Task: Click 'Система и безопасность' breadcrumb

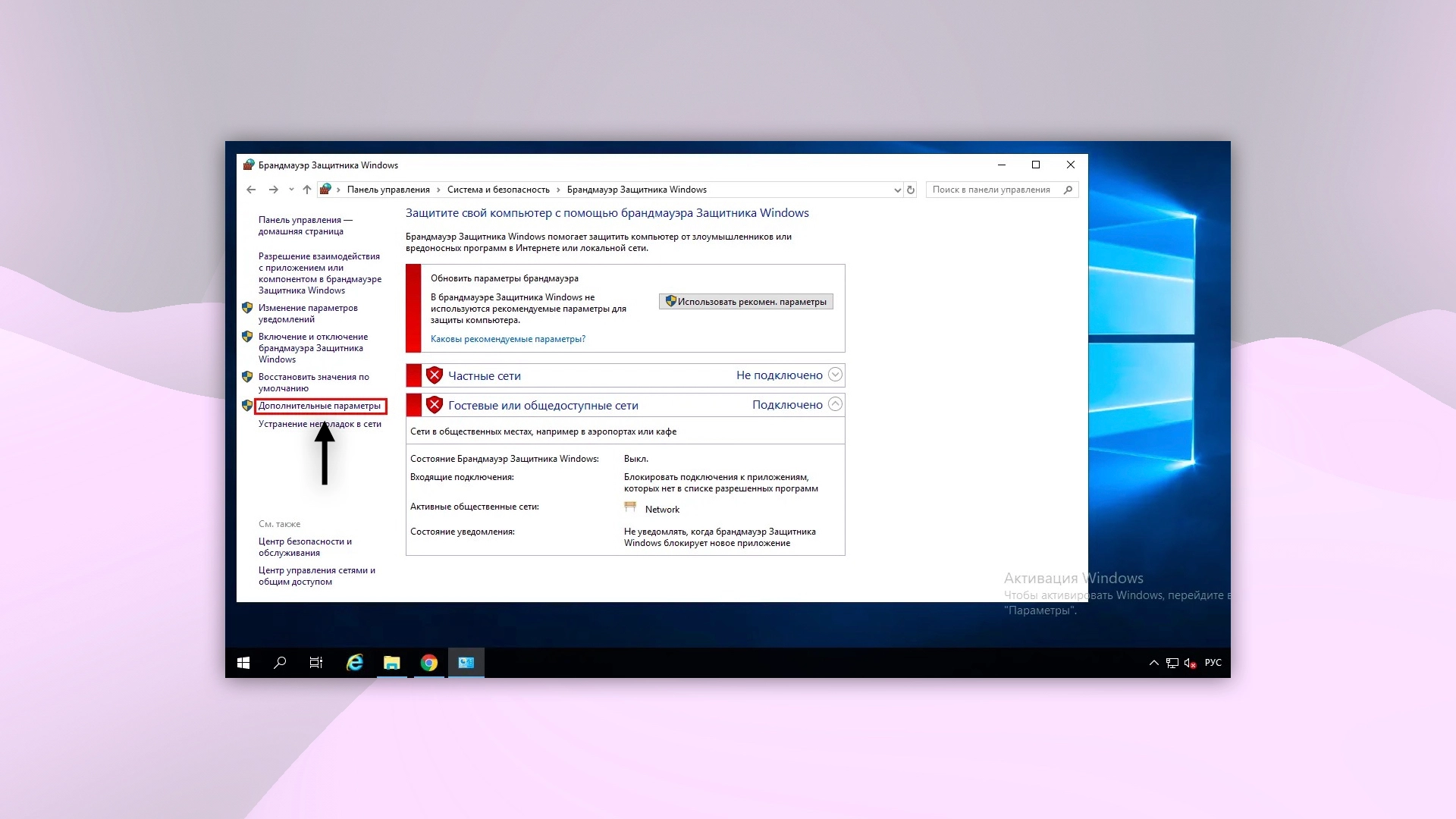Action: click(x=497, y=190)
